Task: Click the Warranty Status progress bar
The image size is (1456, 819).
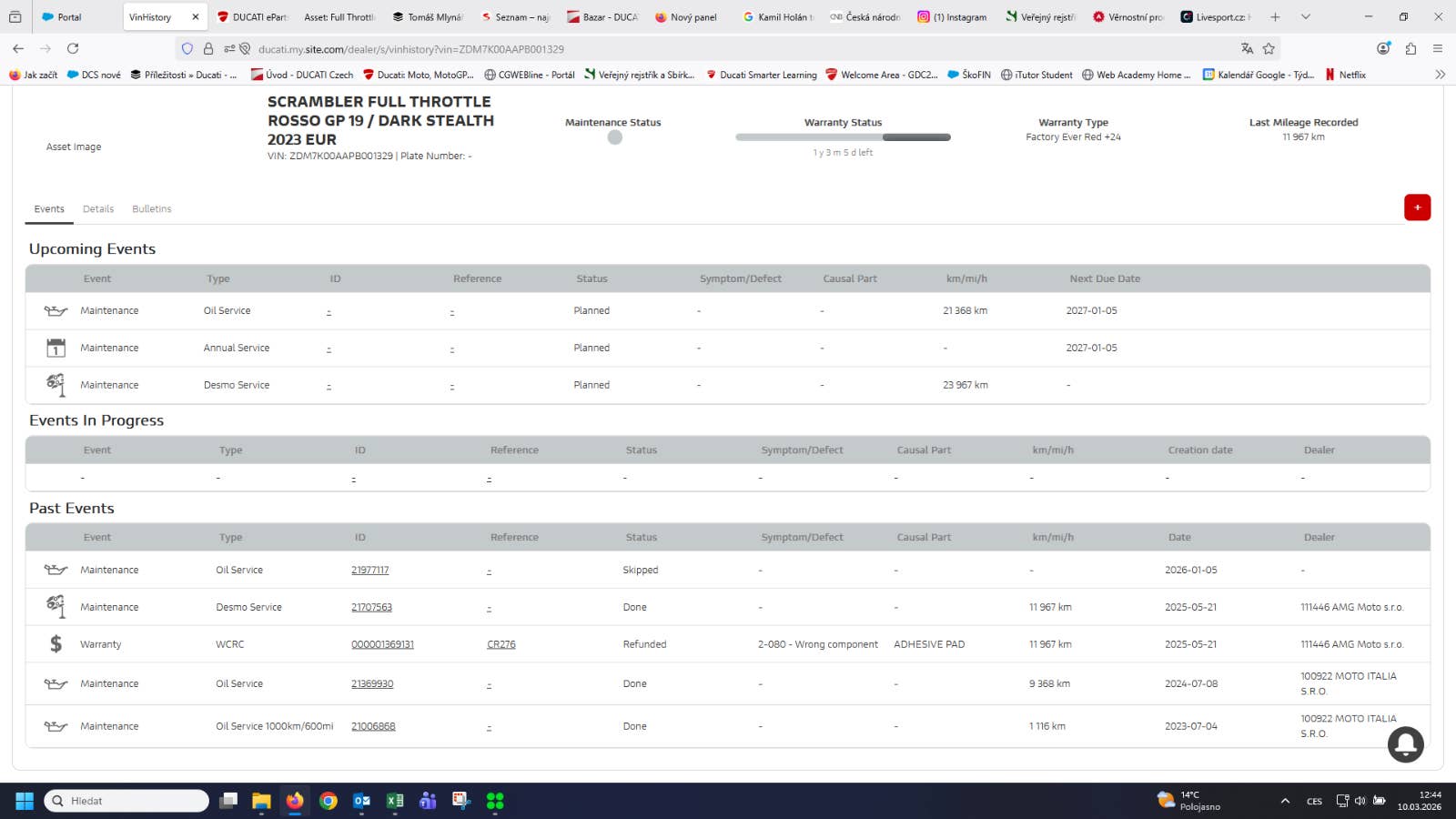Action: pos(843,137)
